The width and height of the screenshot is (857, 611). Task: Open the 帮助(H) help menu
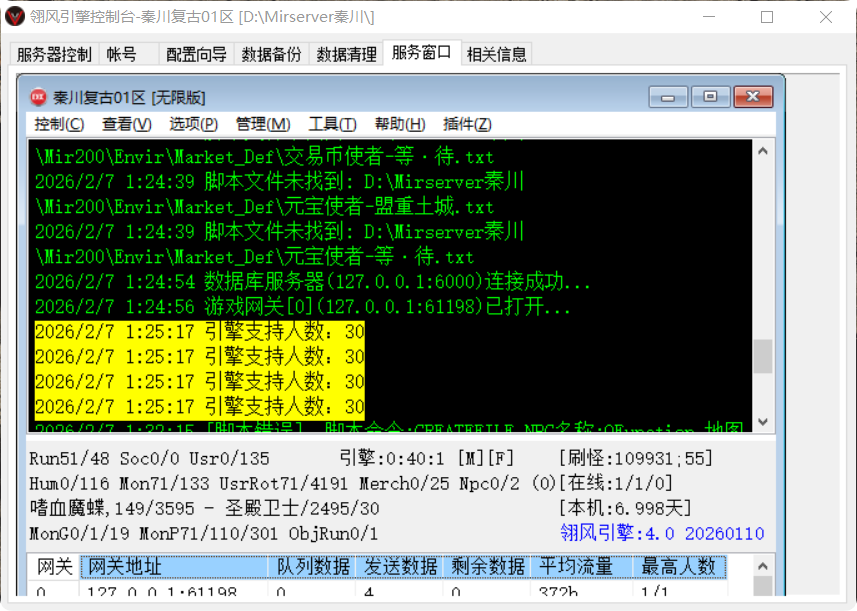point(397,123)
